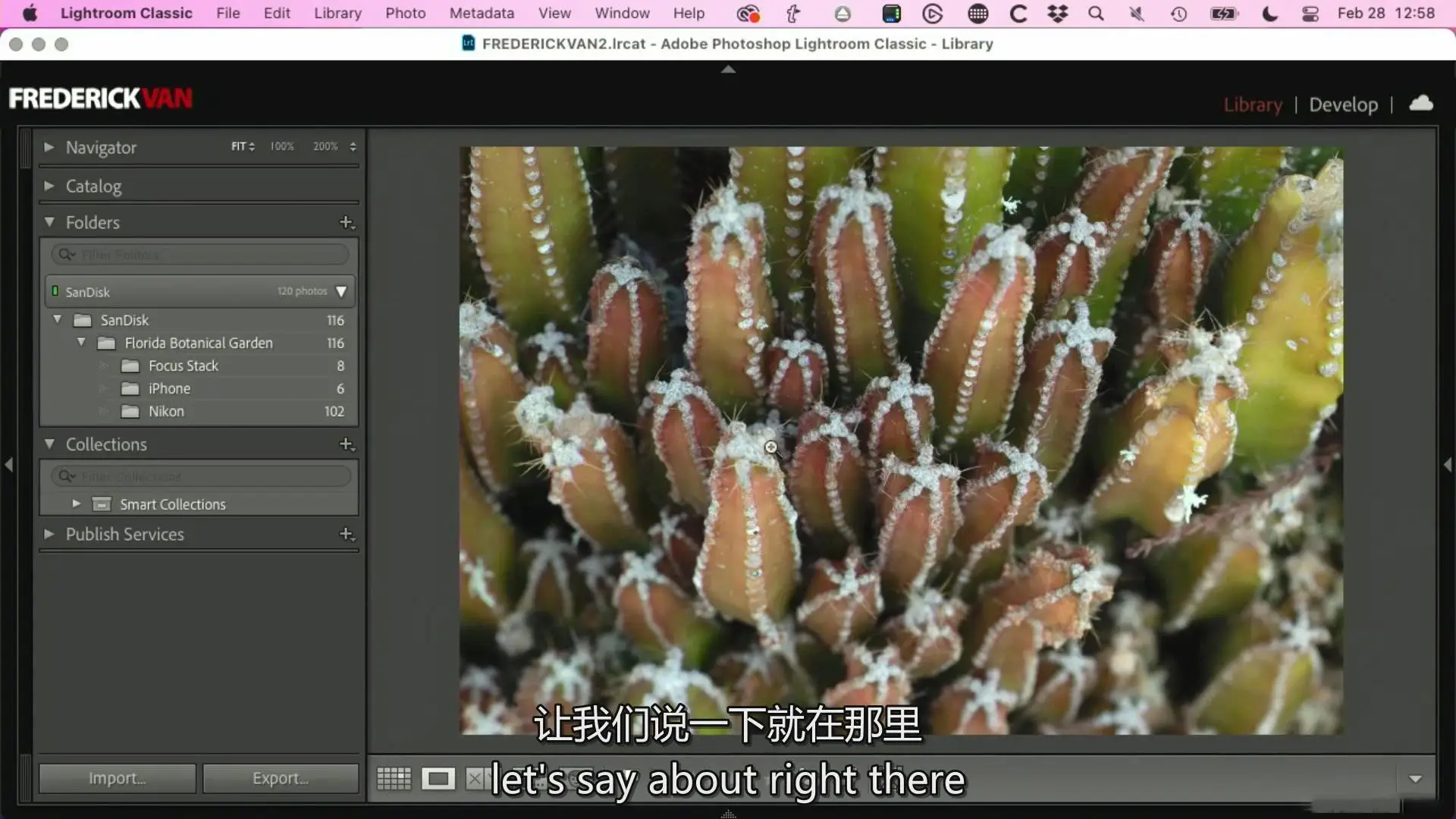Image resolution: width=1456 pixels, height=819 pixels.
Task: Click the iPhone folder icon
Action: (x=130, y=389)
